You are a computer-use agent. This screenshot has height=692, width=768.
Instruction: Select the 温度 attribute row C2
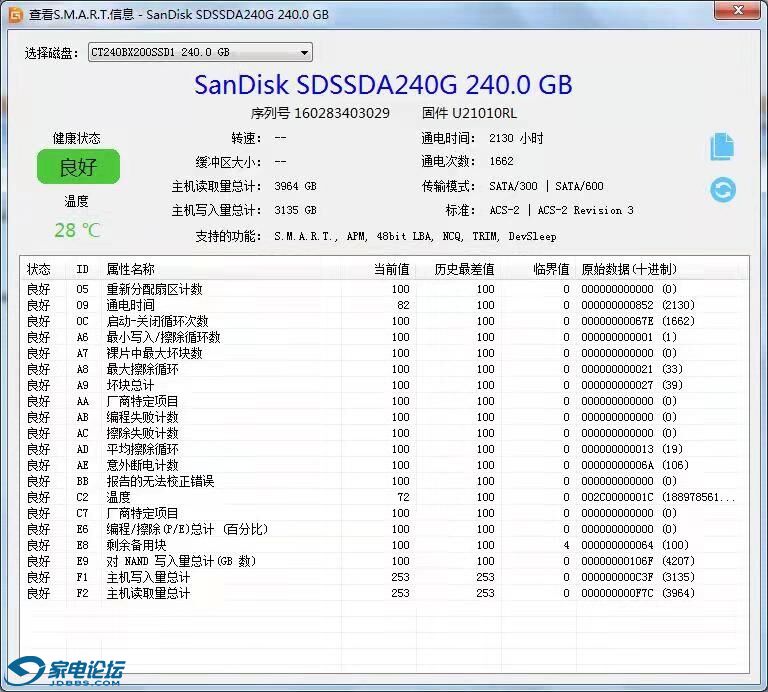tap(384, 497)
